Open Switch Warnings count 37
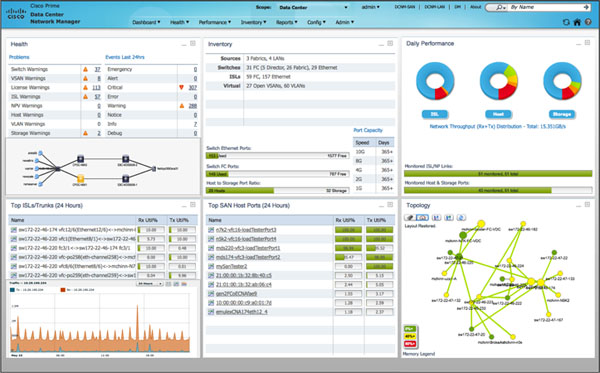Image resolution: width=600 pixels, height=373 pixels. (x=98, y=70)
